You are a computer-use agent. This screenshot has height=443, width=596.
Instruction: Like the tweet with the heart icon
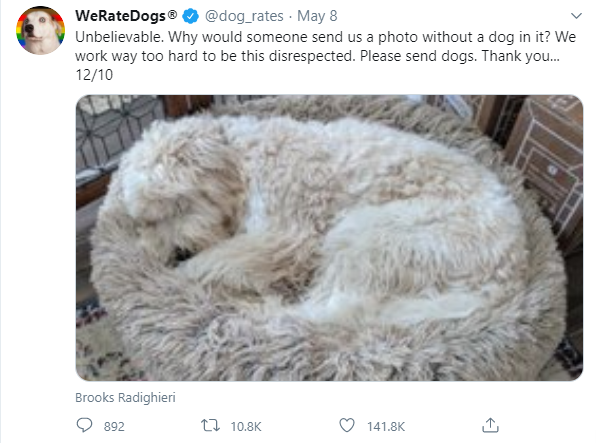click(347, 425)
